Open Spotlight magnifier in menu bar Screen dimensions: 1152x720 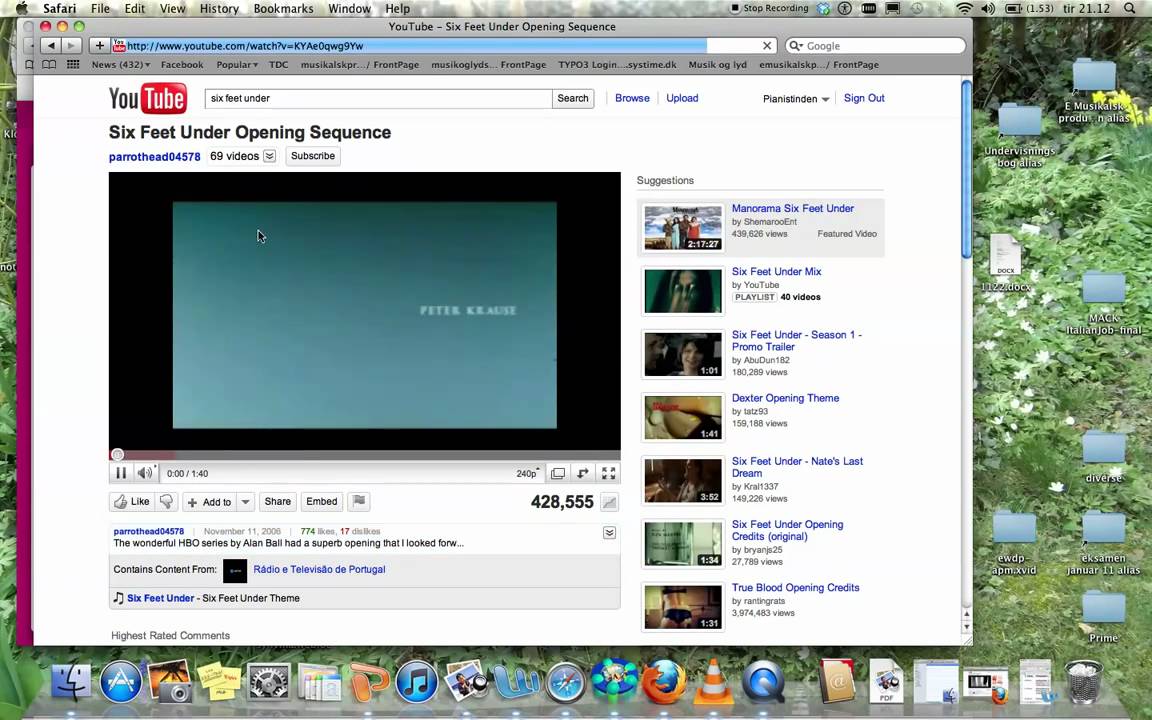(x=1130, y=9)
